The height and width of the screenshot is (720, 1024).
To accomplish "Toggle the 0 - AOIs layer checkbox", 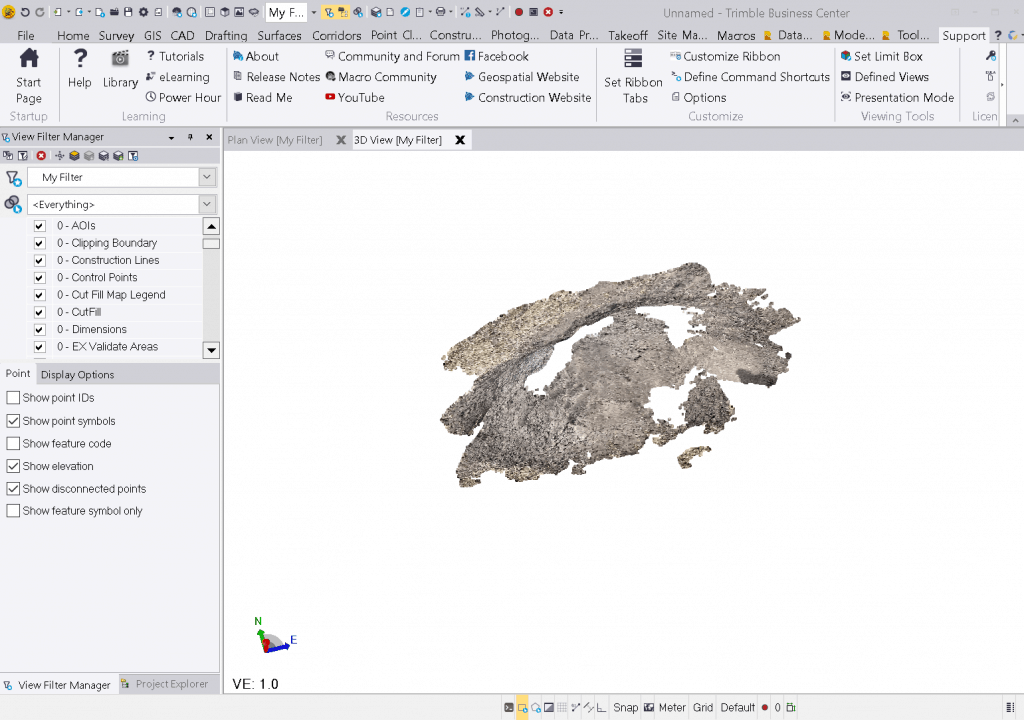I will [40, 226].
